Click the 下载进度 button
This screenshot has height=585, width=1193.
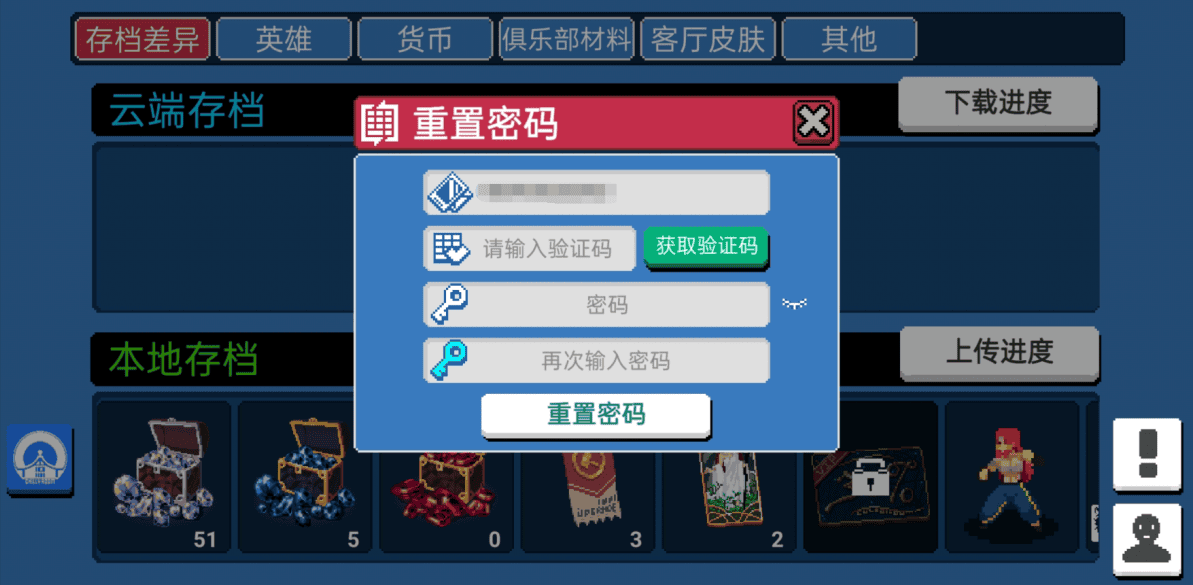(998, 103)
